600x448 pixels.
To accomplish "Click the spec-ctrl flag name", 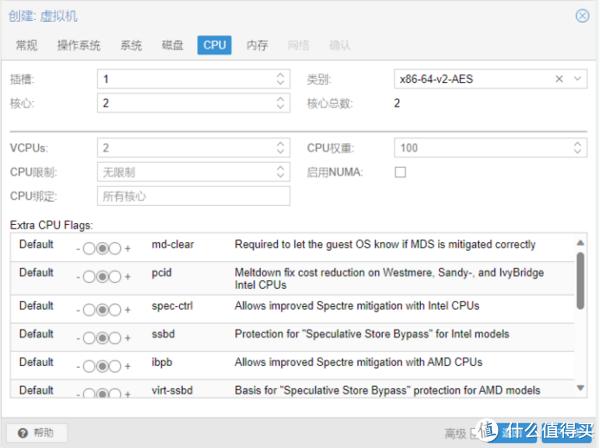I will [x=172, y=306].
